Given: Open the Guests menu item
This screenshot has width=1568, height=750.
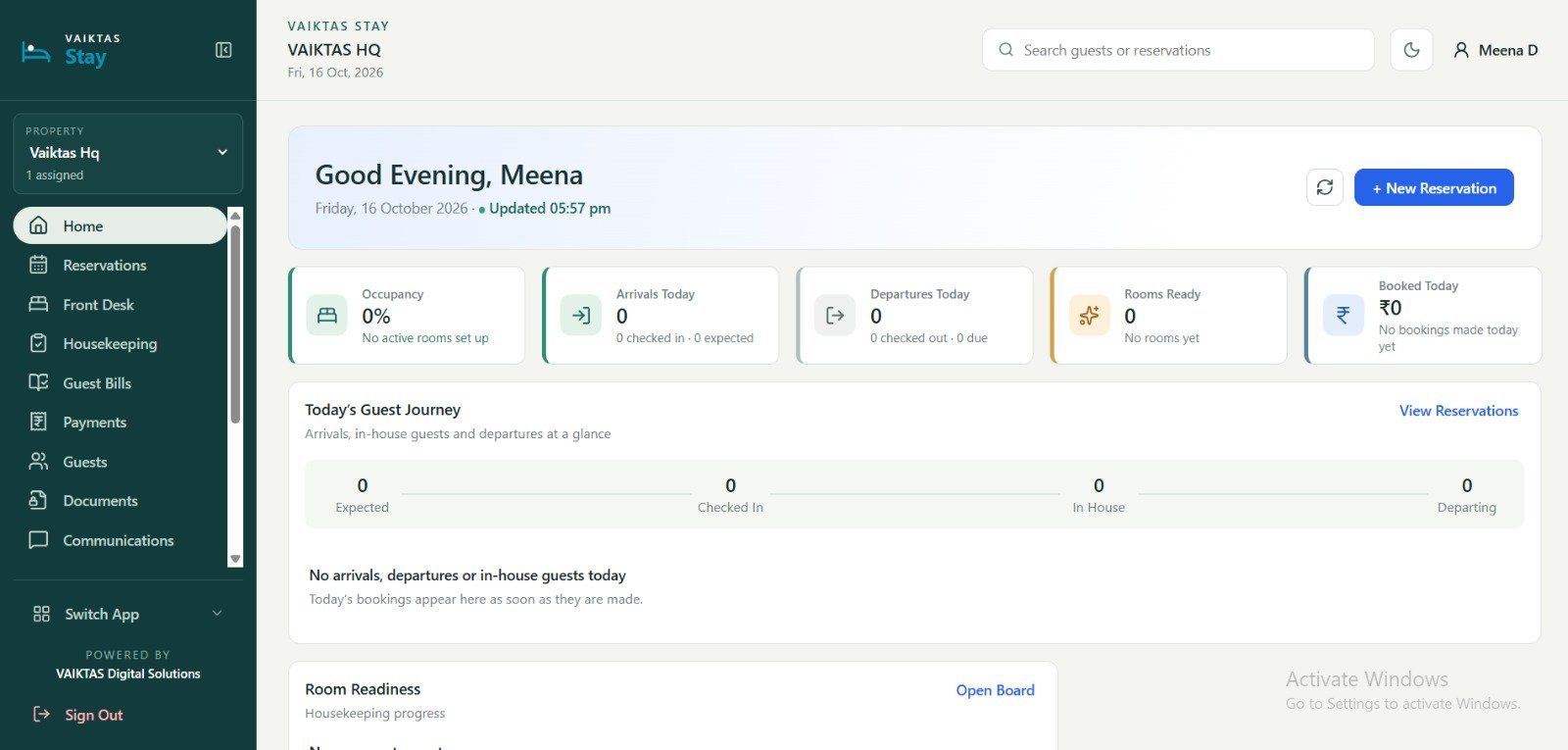Looking at the screenshot, I should pos(120,461).
